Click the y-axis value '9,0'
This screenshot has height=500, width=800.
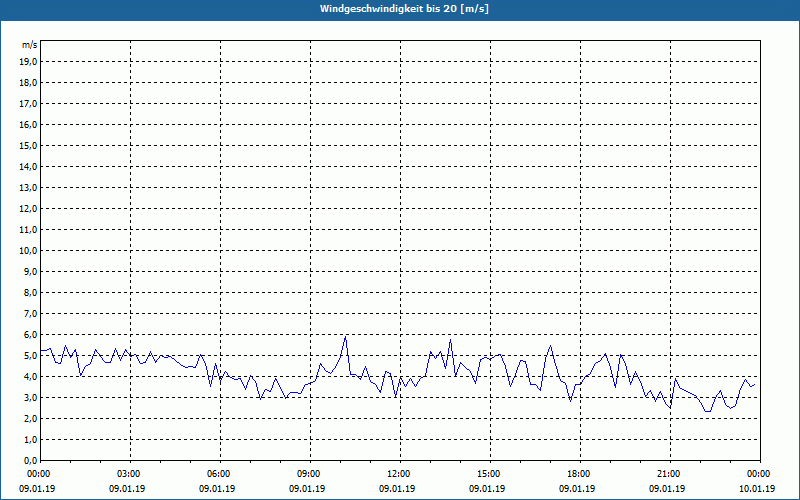point(30,271)
